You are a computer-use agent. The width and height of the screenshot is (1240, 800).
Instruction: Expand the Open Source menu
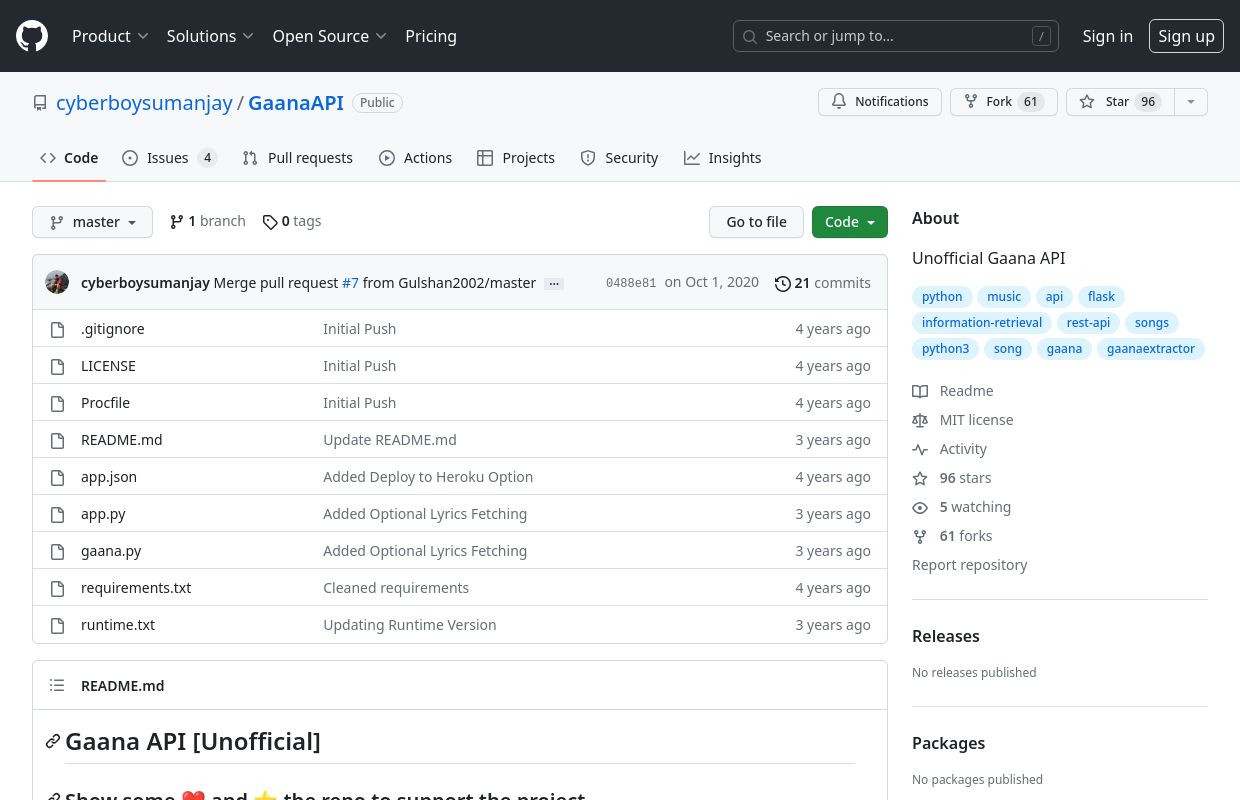pos(329,36)
